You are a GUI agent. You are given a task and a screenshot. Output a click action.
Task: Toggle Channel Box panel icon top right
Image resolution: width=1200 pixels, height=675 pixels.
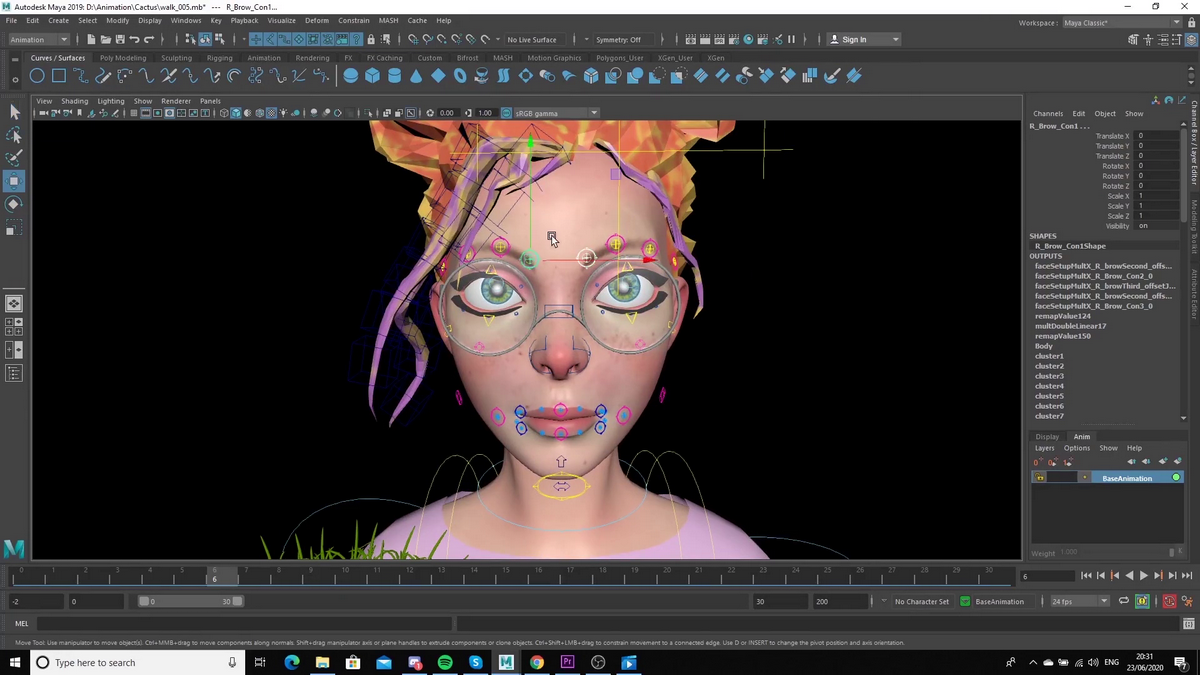(x=1192, y=40)
